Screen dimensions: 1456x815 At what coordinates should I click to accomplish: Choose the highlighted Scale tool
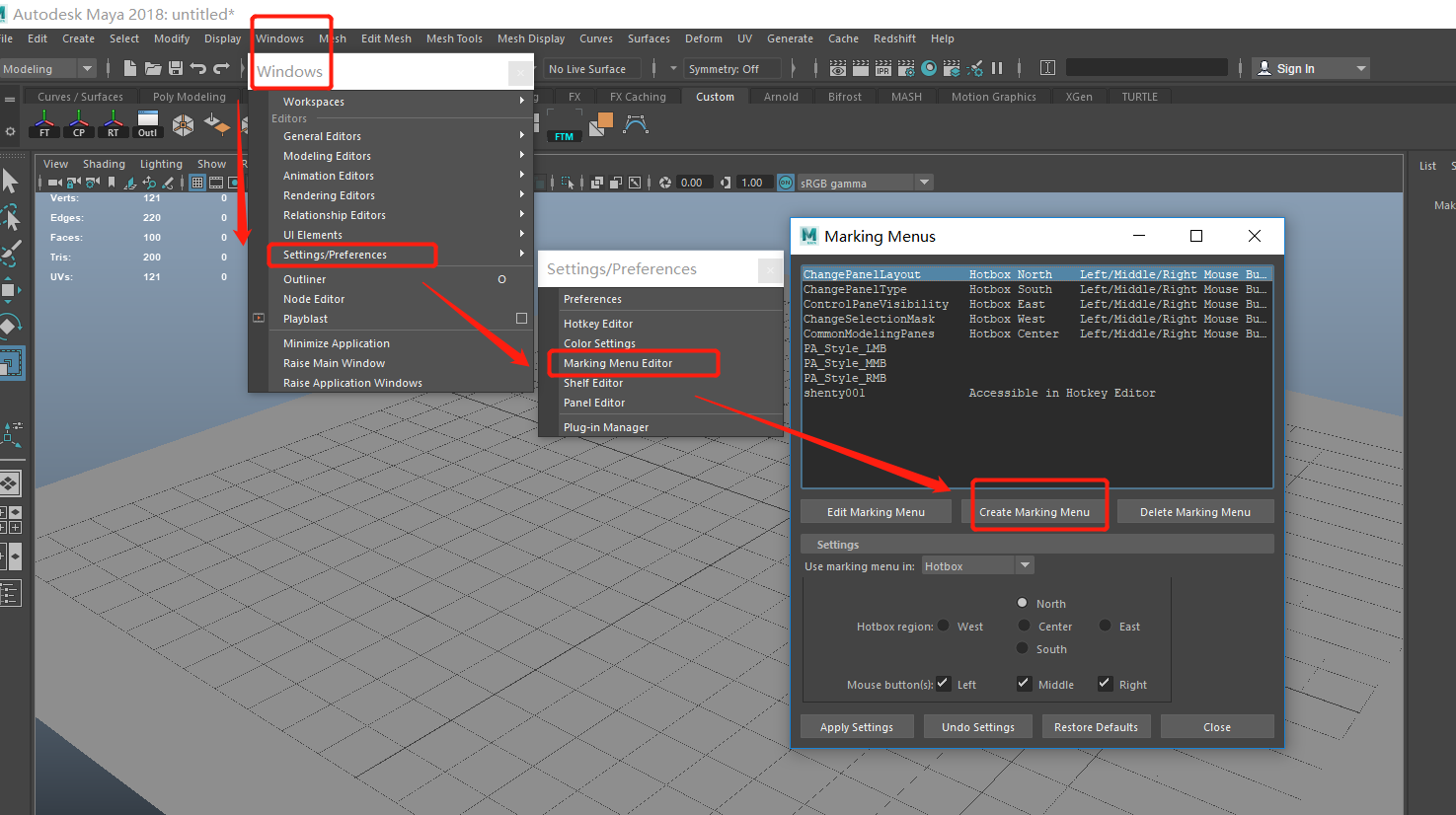[x=11, y=363]
